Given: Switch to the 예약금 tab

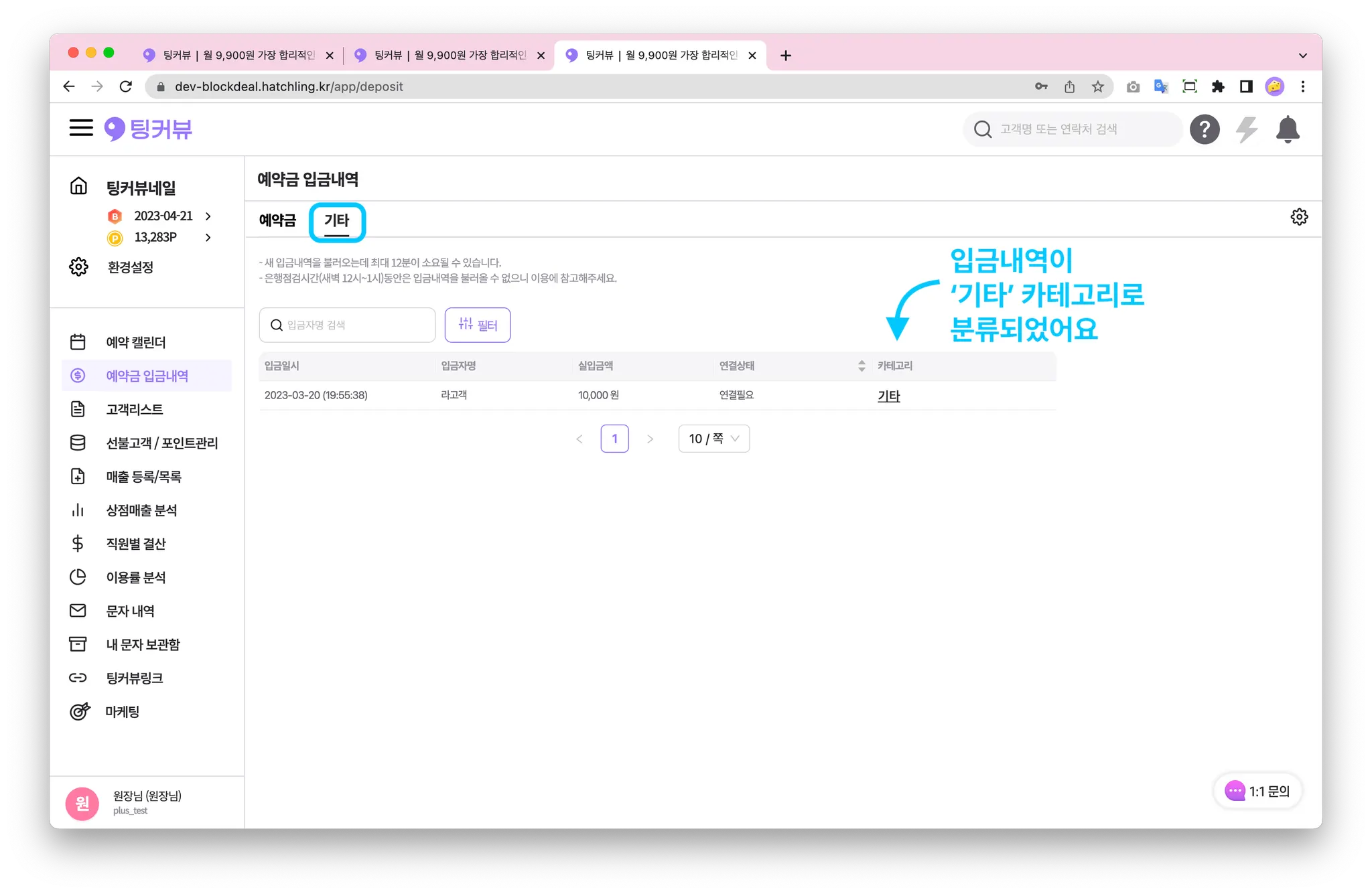Looking at the screenshot, I should [x=277, y=220].
